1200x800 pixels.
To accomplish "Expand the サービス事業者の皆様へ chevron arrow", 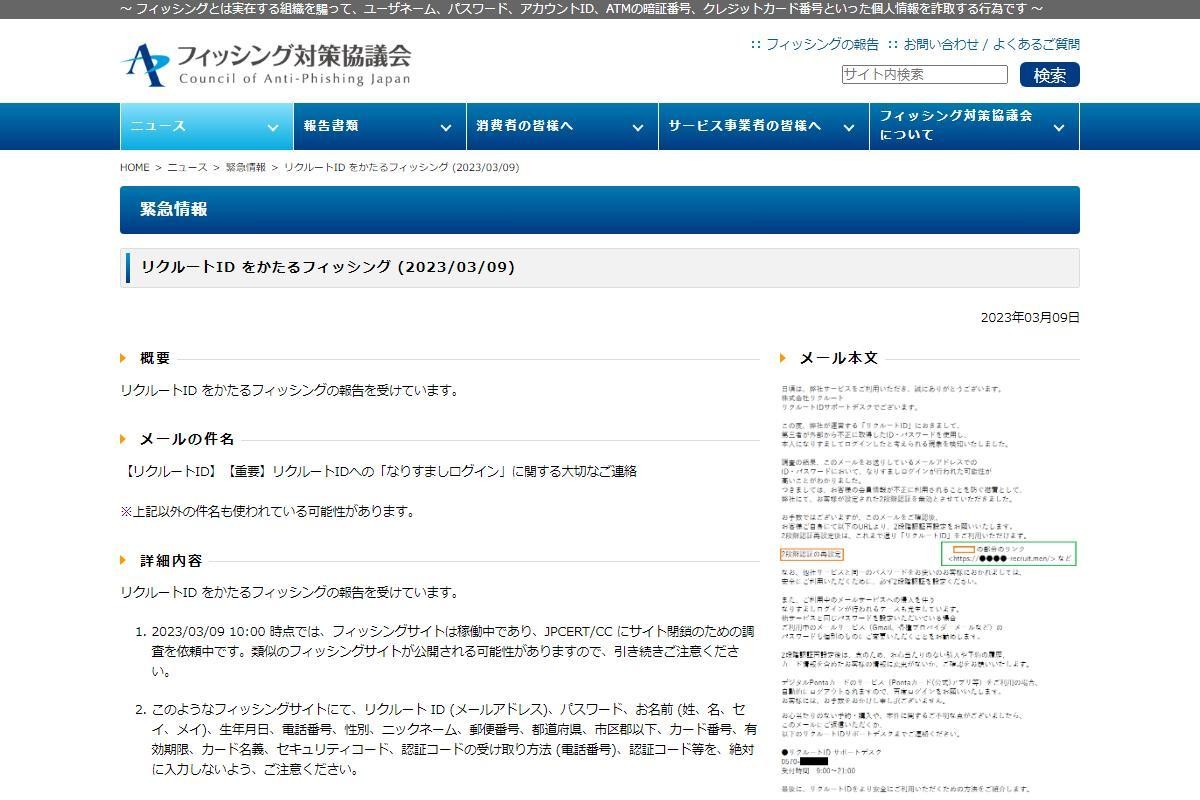I will click(849, 127).
